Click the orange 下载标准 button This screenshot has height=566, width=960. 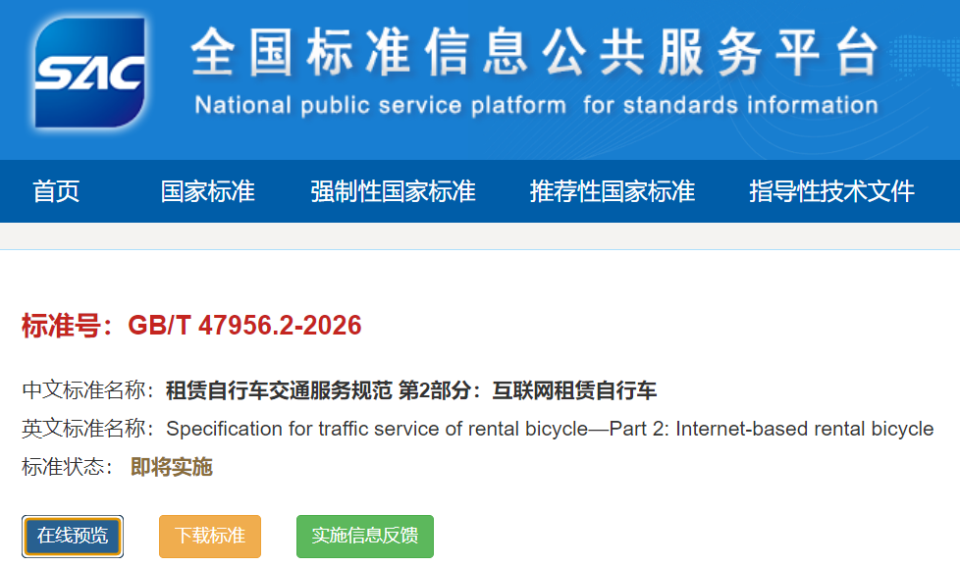[210, 536]
